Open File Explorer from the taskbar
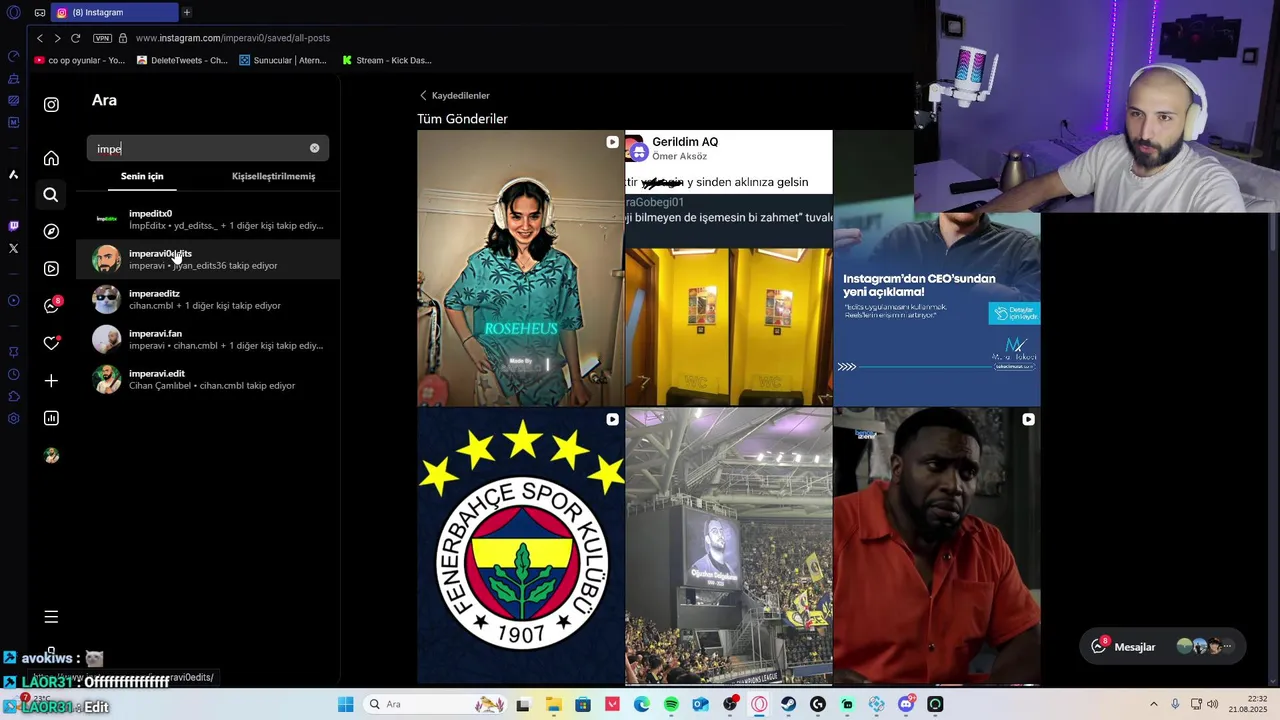 [553, 704]
